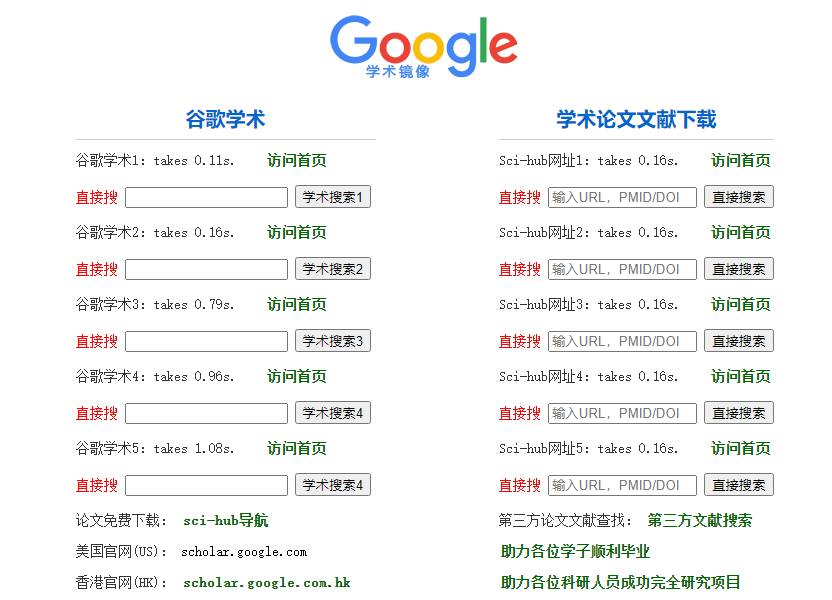Click the 香港官网(HK) label
This screenshot has height=600, width=832.
click(x=122, y=582)
